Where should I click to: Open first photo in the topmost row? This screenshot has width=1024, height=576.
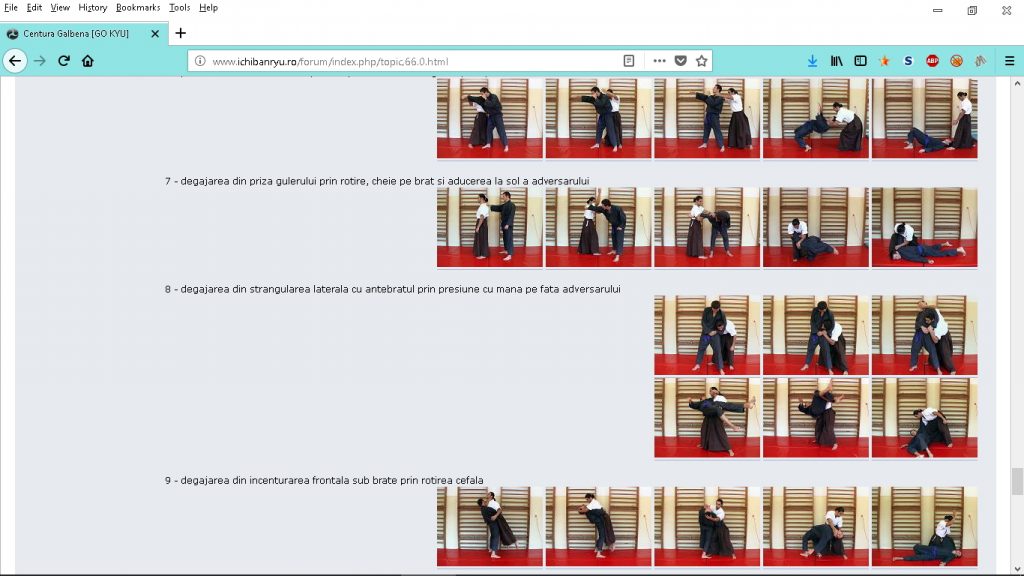pos(490,118)
